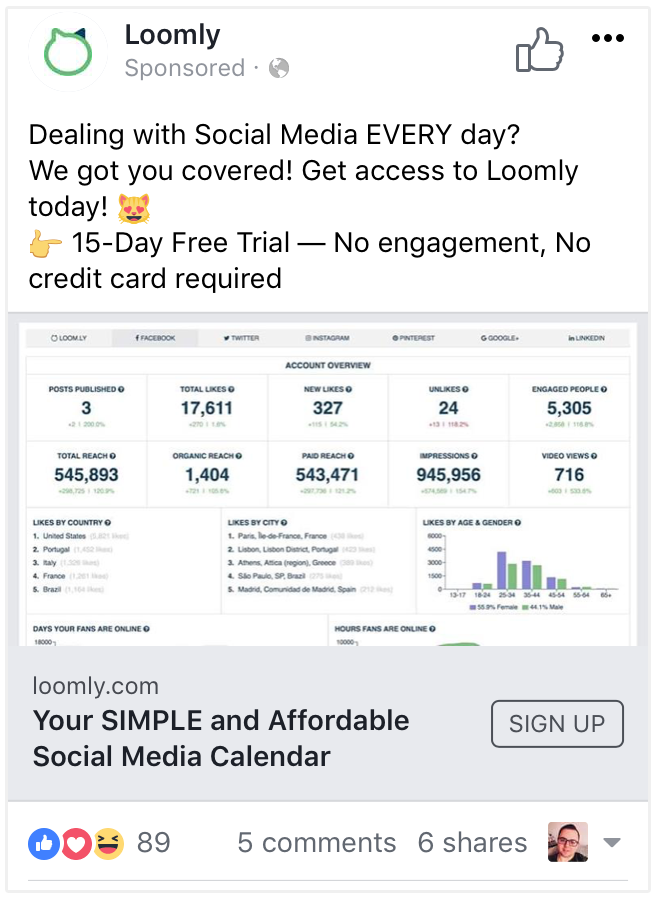The height and width of the screenshot is (903, 661).
Task: Open the Loomly page name link
Action: click(x=172, y=36)
